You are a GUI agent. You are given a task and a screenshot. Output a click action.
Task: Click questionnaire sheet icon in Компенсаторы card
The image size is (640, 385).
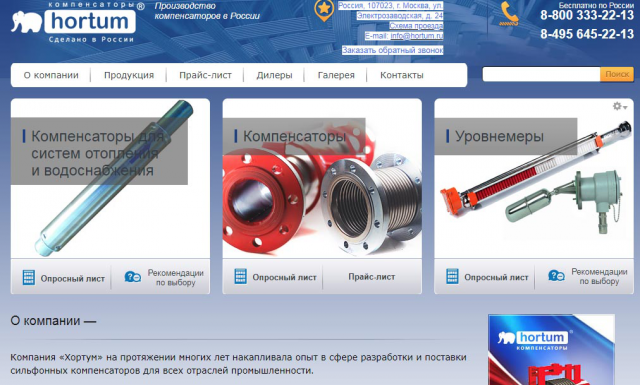pyautogui.click(x=240, y=276)
